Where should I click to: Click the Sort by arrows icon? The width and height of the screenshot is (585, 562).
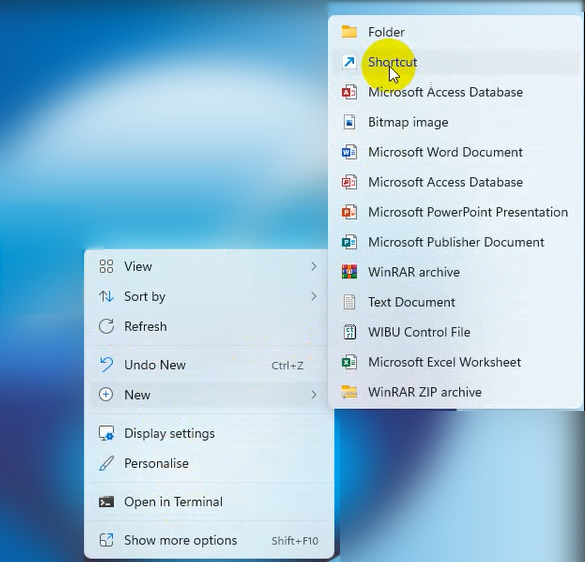106,296
